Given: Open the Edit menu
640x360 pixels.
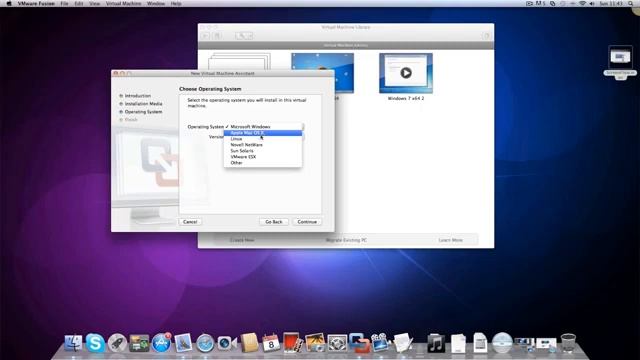Looking at the screenshot, I should click(x=79, y=3).
